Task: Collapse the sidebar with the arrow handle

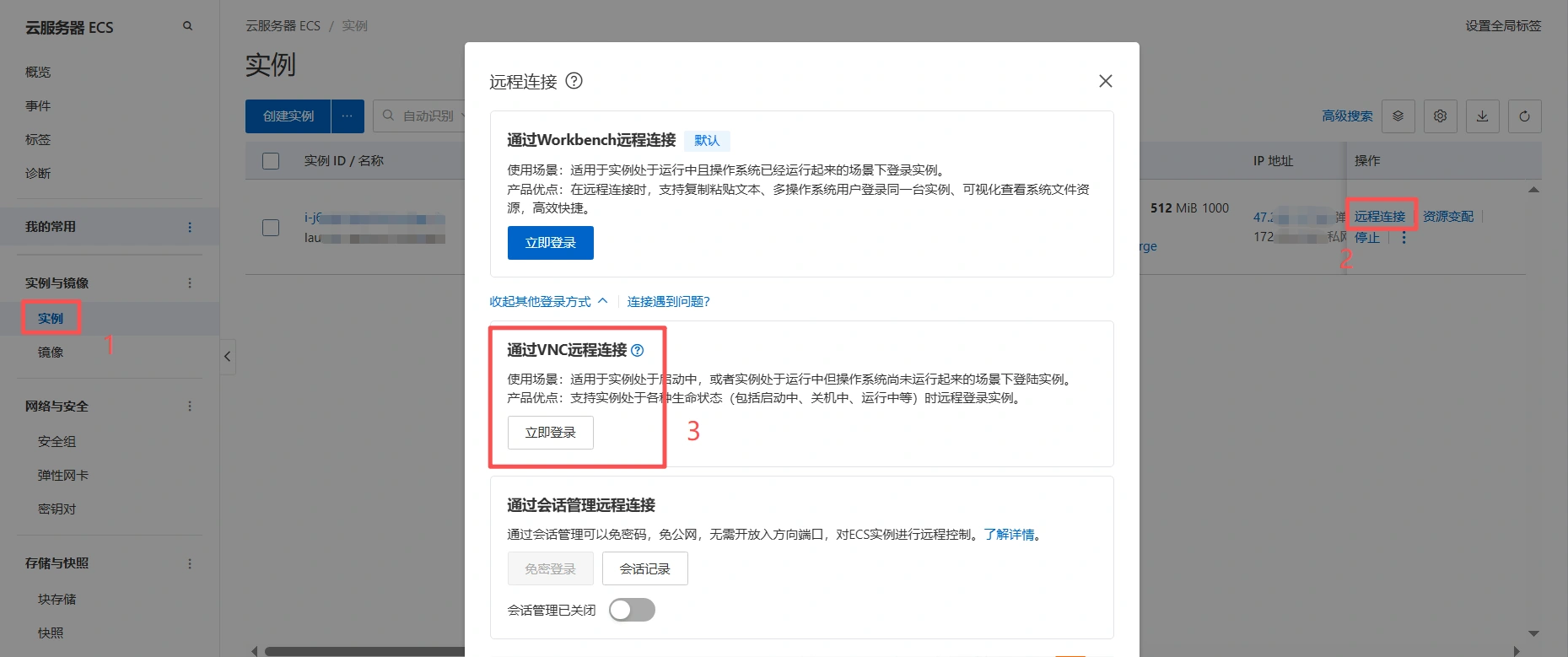Action: click(227, 356)
